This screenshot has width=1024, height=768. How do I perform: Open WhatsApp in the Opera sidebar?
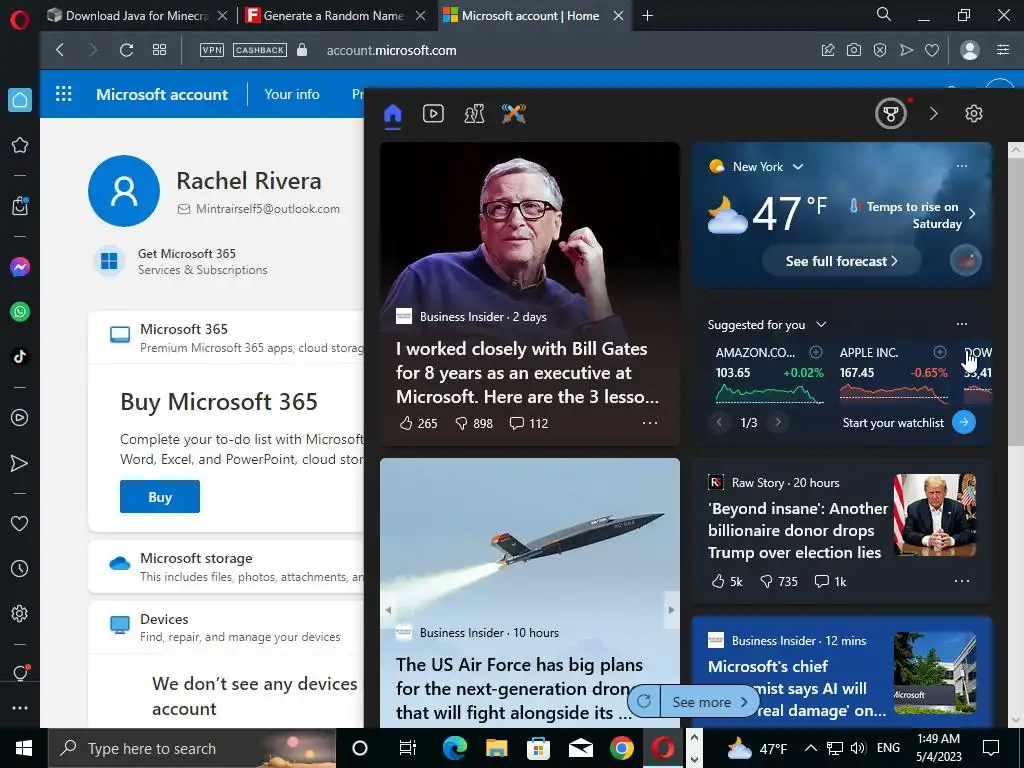[20, 312]
